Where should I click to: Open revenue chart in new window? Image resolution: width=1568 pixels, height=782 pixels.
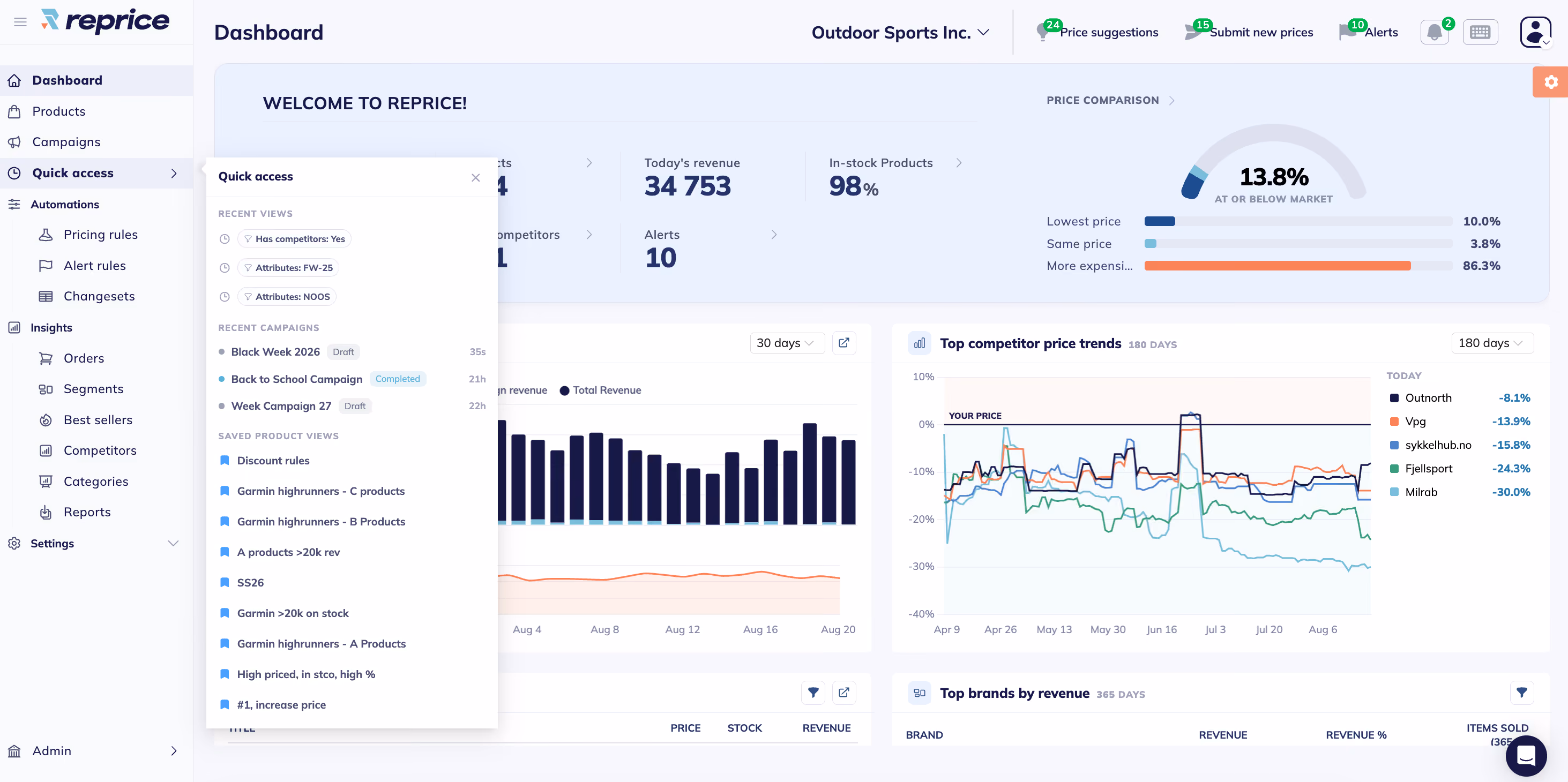(843, 343)
